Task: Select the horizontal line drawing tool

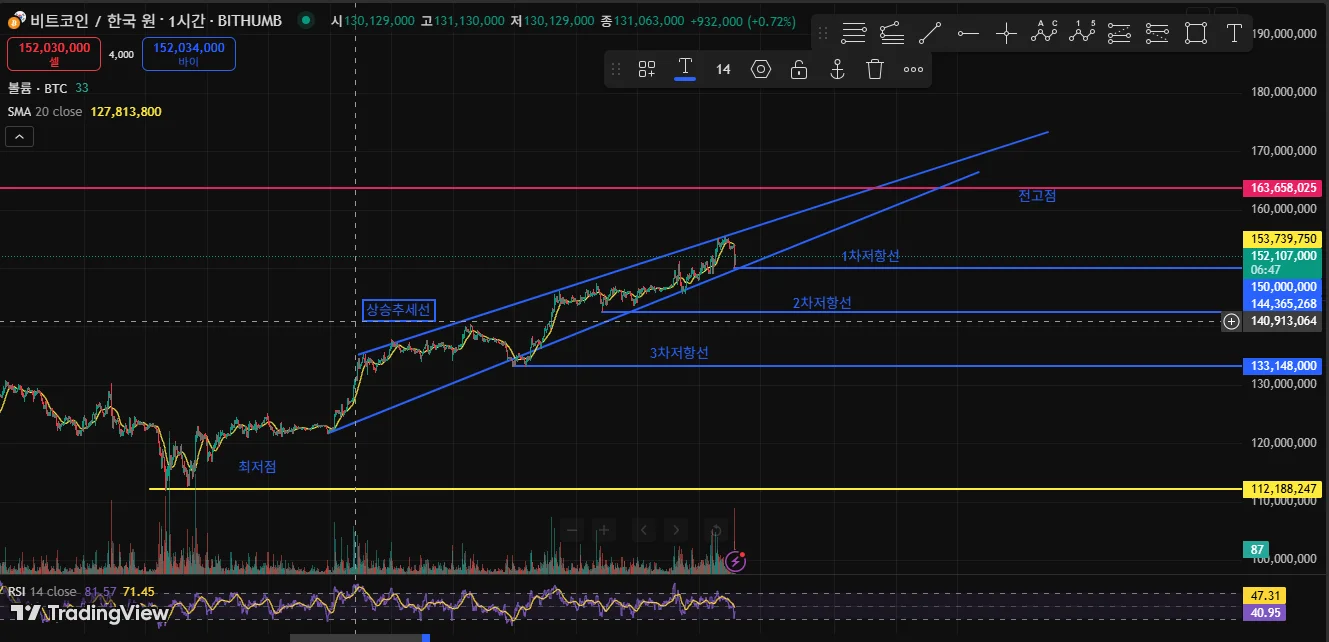Action: coord(968,33)
